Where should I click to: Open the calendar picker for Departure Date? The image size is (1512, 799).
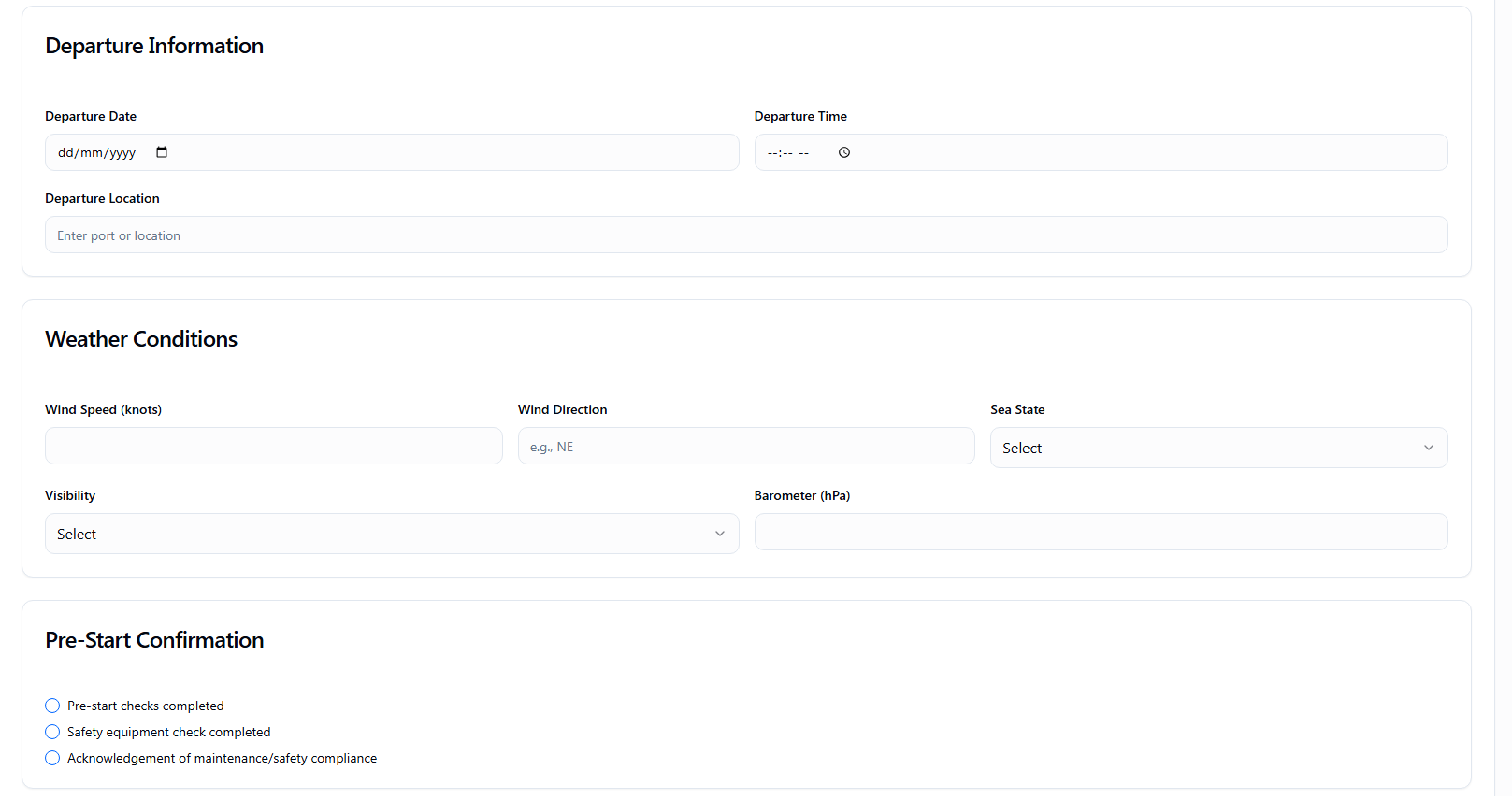coord(162,152)
